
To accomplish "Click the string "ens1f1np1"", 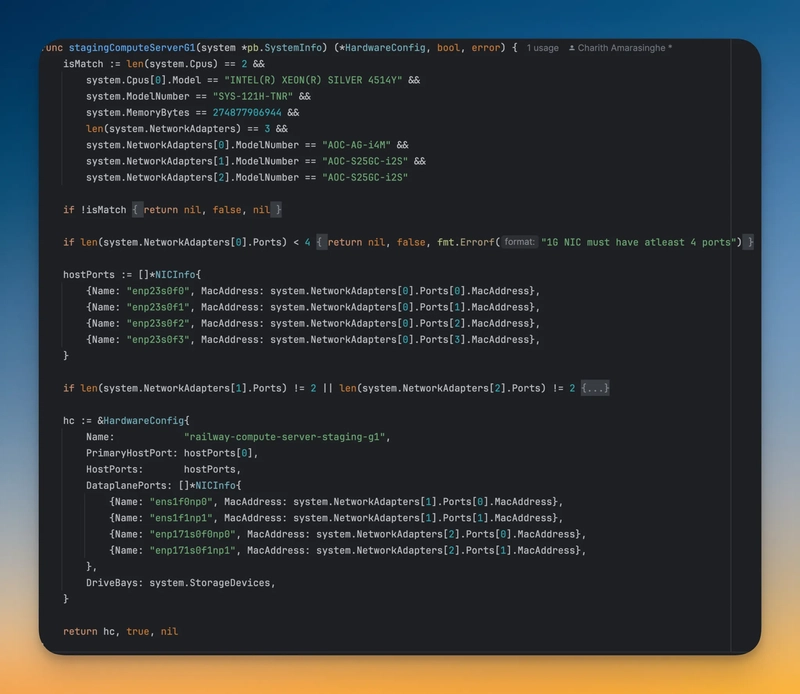I will click(181, 518).
